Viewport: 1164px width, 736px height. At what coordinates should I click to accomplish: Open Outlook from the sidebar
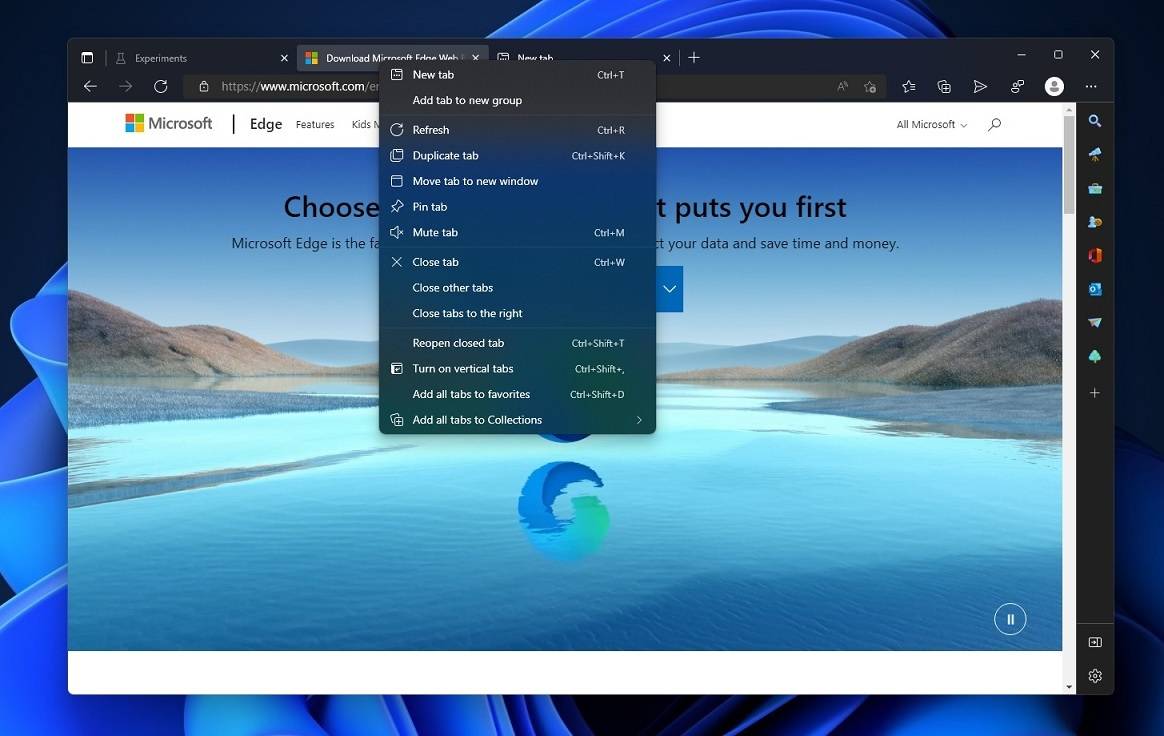[1095, 290]
